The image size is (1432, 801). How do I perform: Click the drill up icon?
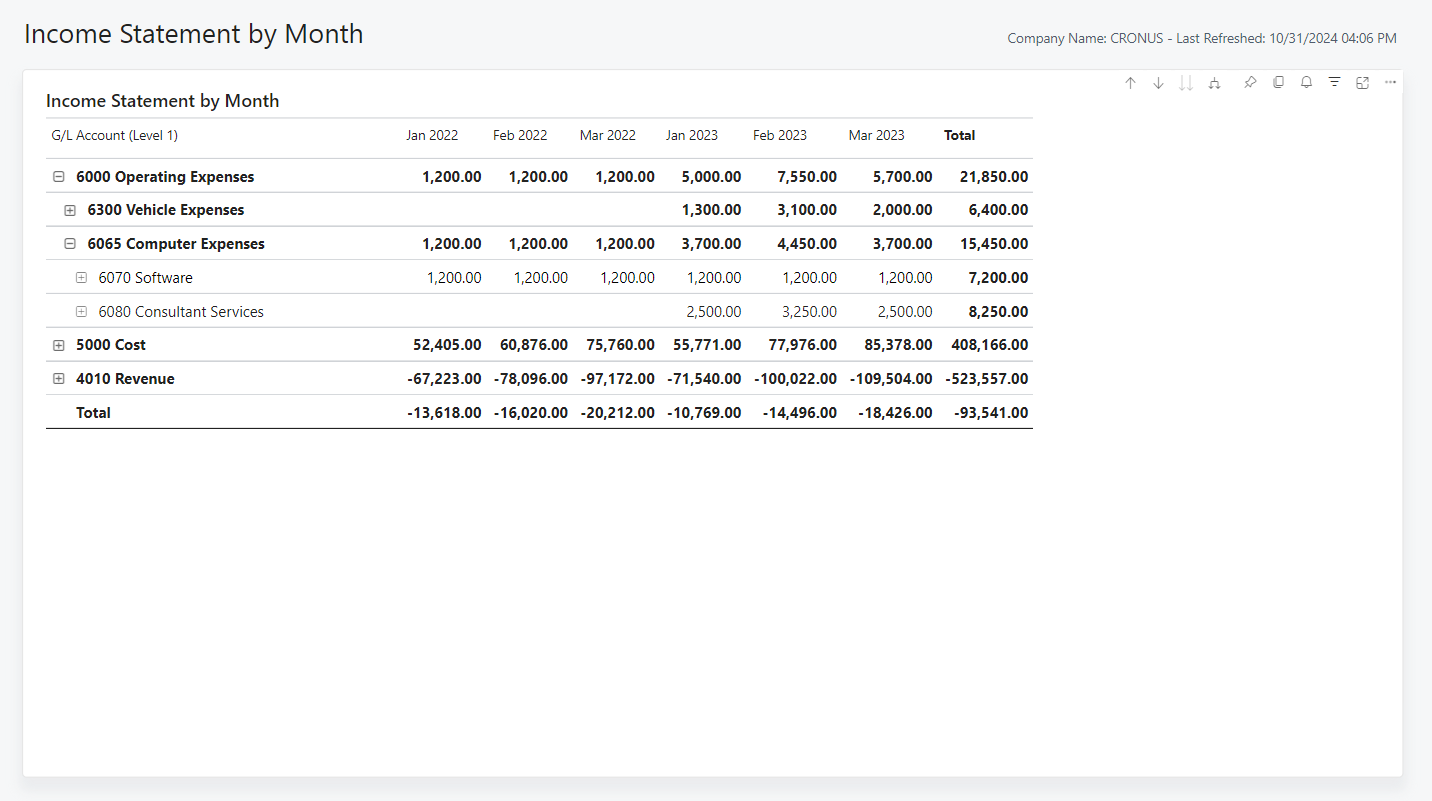(x=1130, y=82)
